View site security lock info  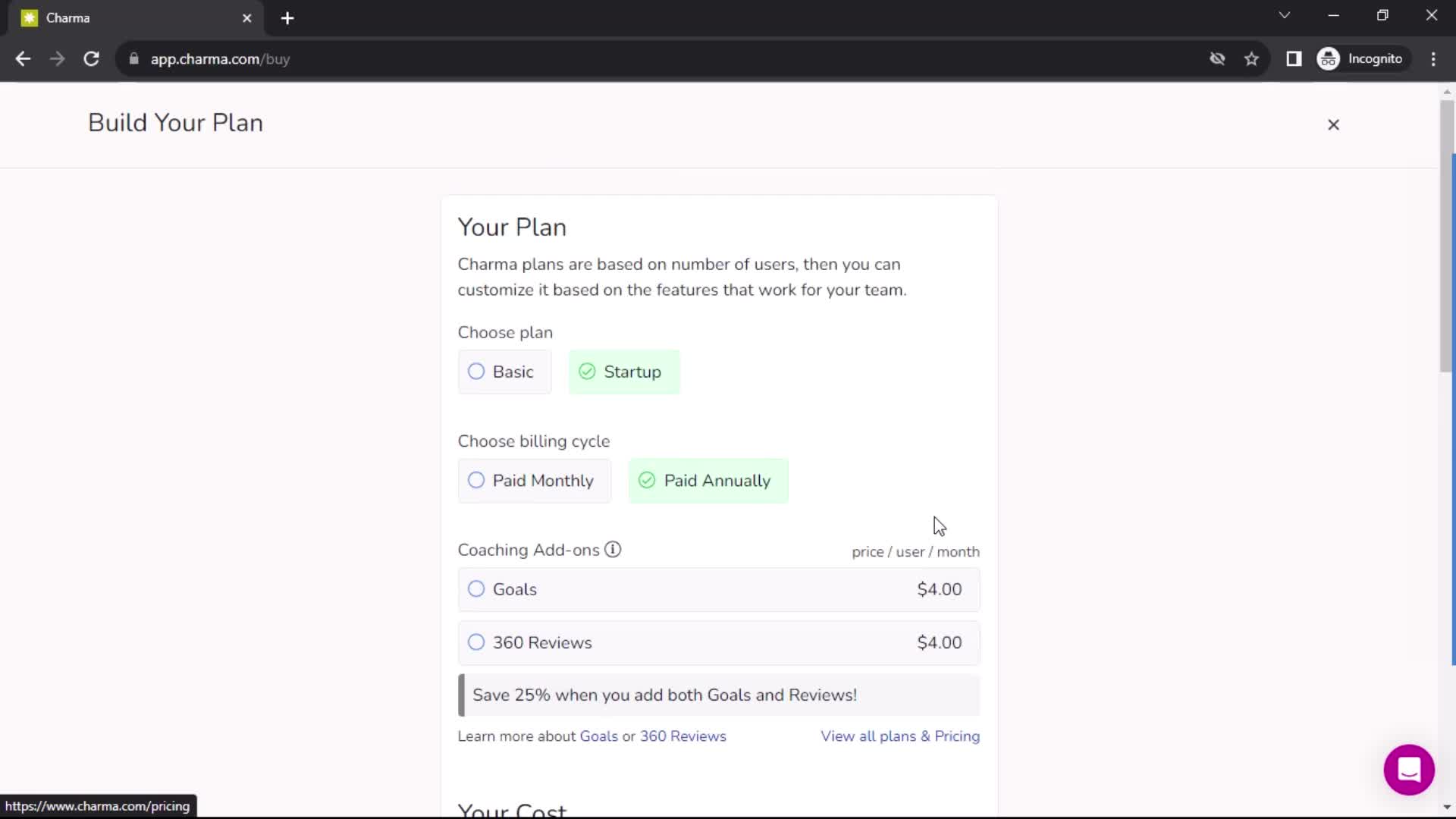134,59
